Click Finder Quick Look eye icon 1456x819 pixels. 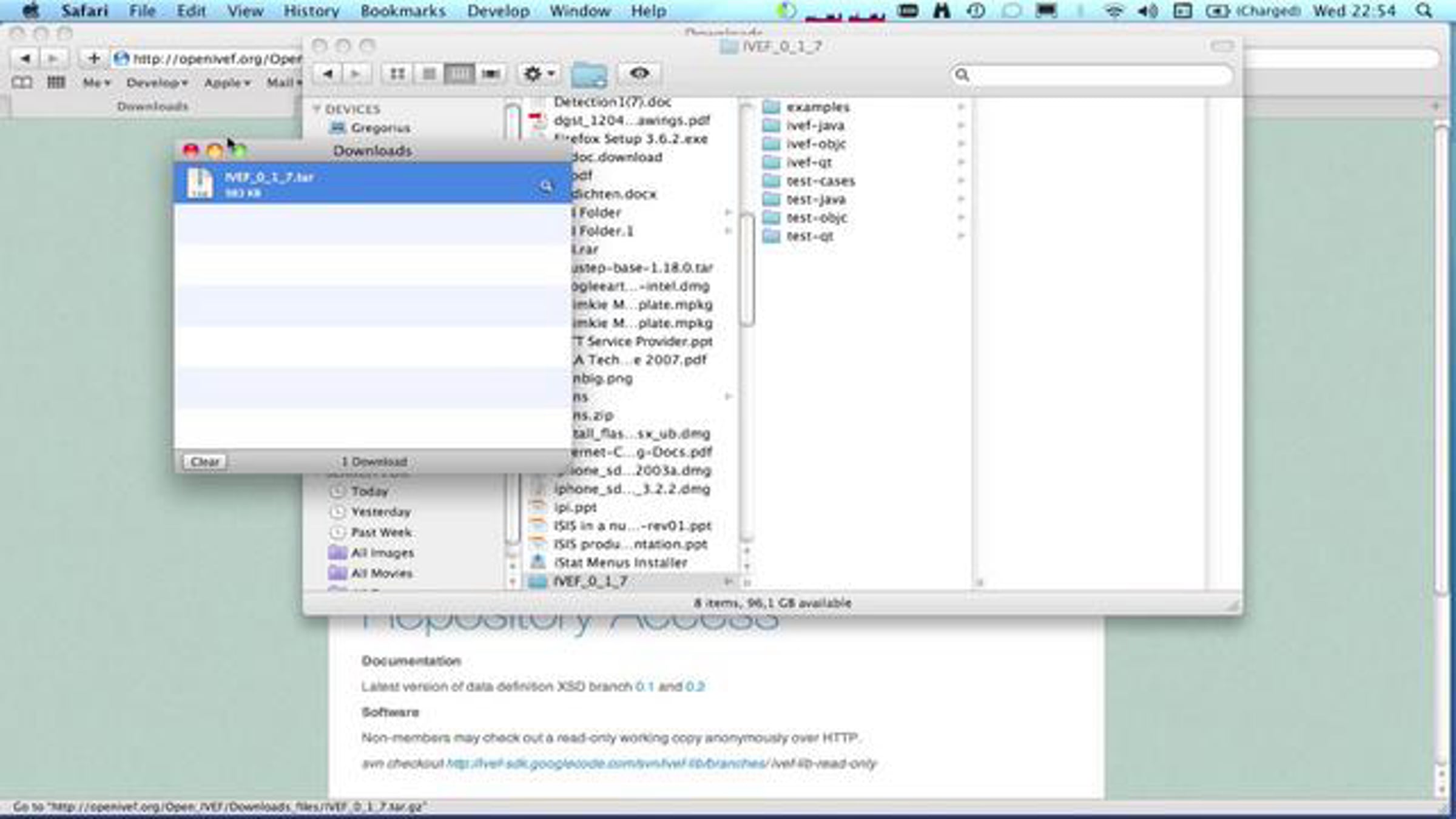pyautogui.click(x=639, y=74)
